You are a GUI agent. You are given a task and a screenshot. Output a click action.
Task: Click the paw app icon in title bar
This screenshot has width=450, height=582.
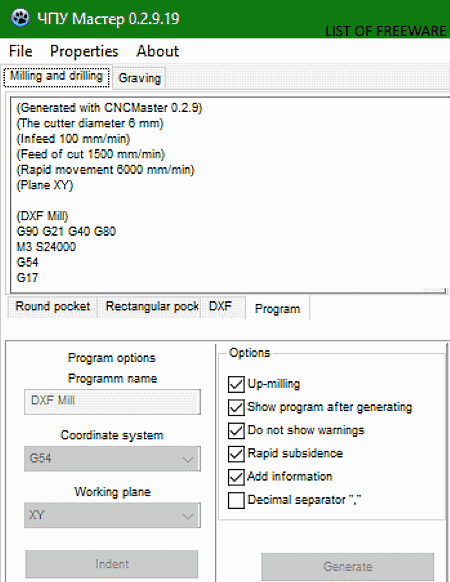click(20, 18)
